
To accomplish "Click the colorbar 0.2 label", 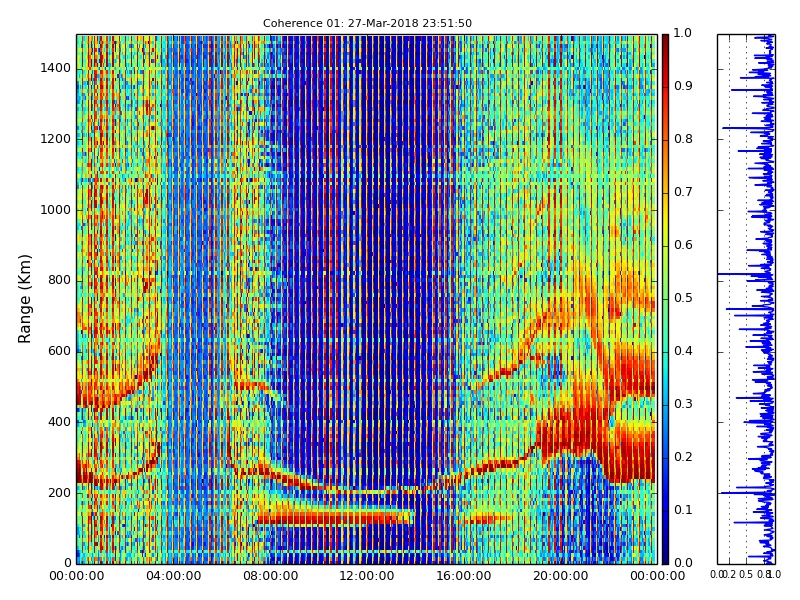I will [683, 458].
